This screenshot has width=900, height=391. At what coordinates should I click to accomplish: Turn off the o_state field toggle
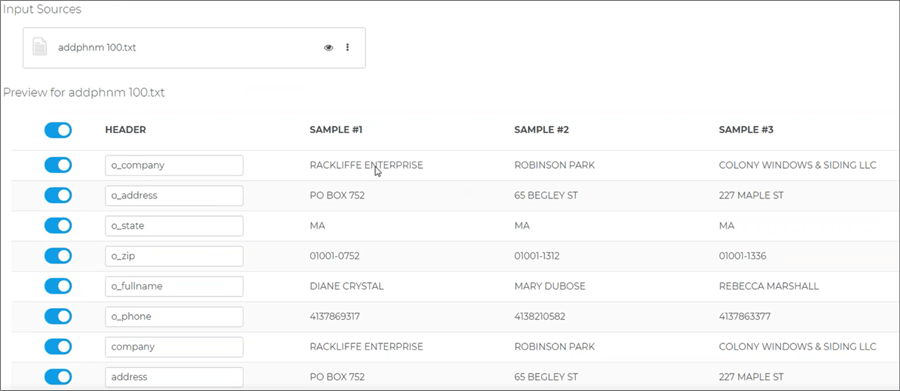58,226
